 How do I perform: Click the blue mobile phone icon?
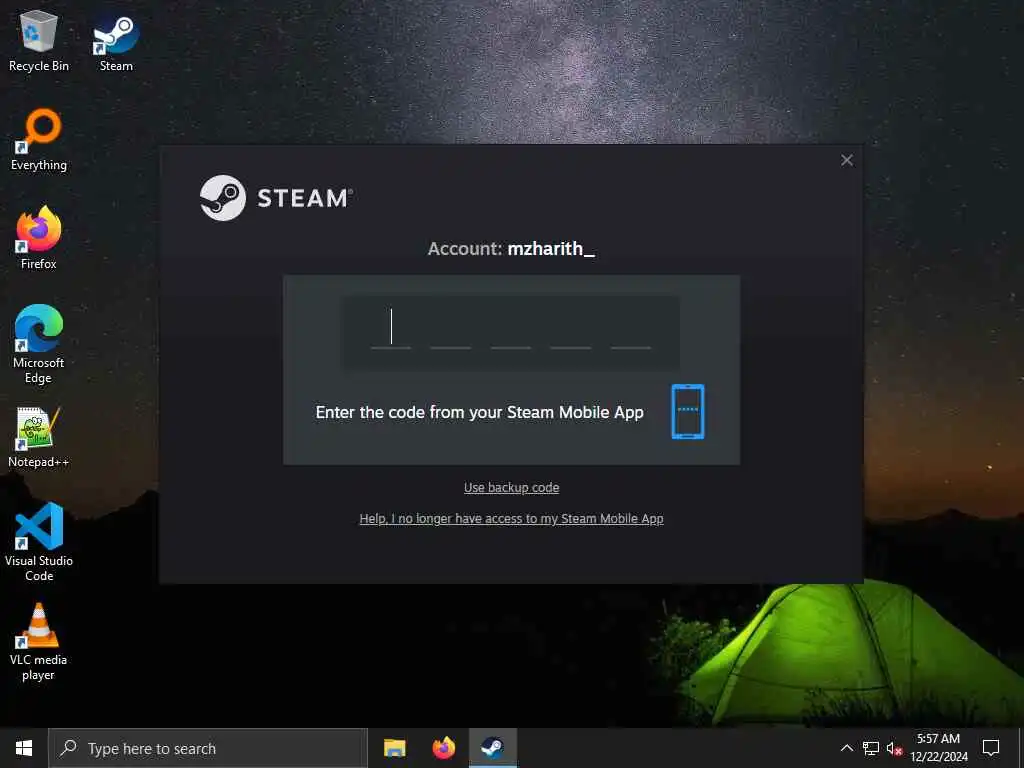coord(688,411)
